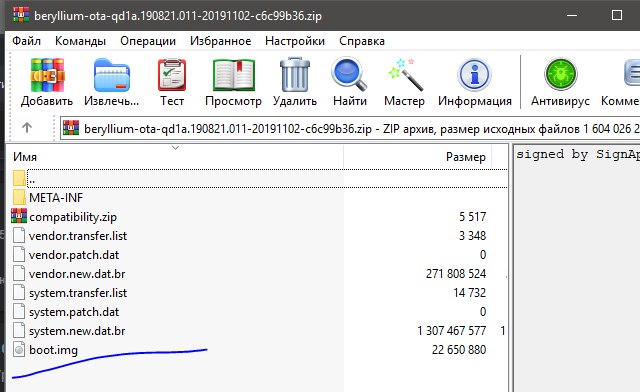The width and height of the screenshot is (640, 392).
Task: Open the Файл menu
Action: (x=27, y=41)
